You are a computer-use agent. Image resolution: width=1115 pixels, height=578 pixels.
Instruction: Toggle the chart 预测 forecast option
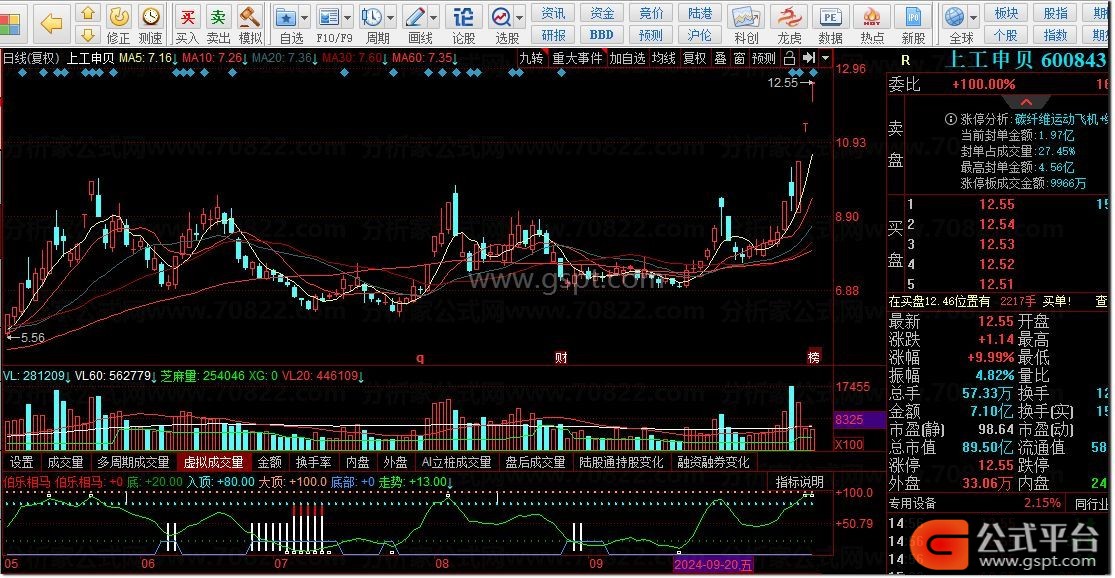click(764, 58)
